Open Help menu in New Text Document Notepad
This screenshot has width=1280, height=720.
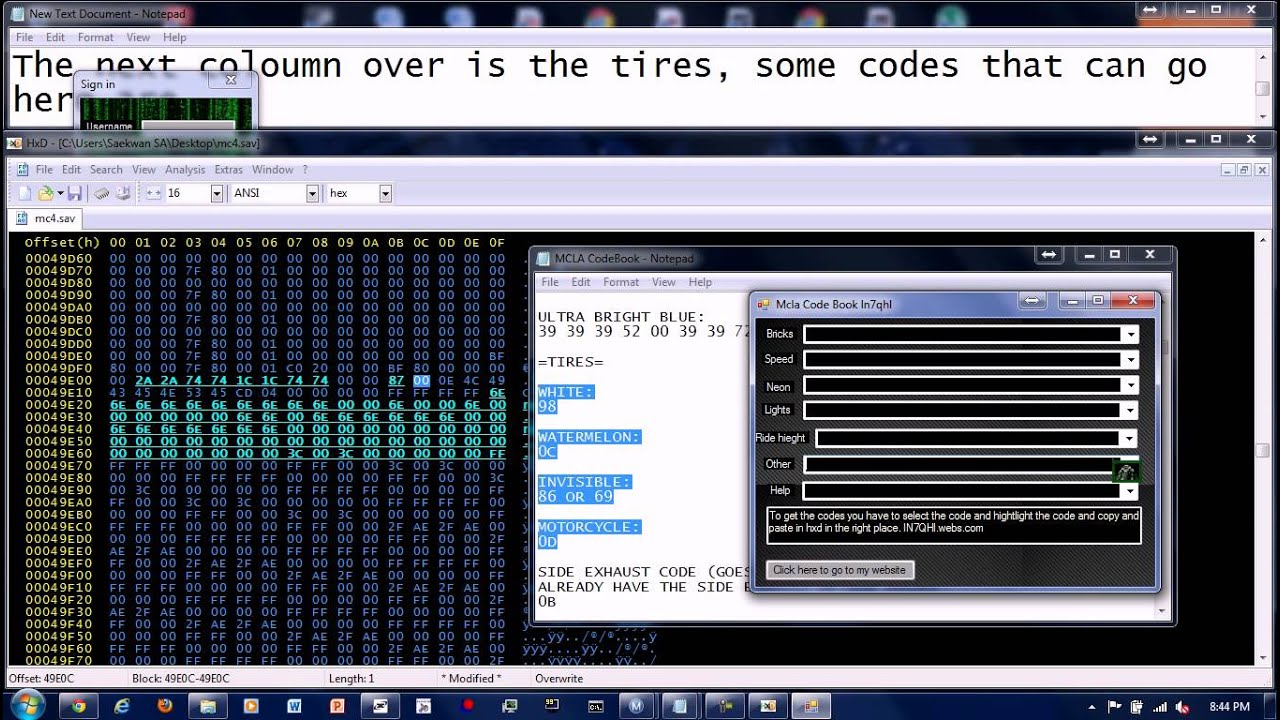(175, 37)
